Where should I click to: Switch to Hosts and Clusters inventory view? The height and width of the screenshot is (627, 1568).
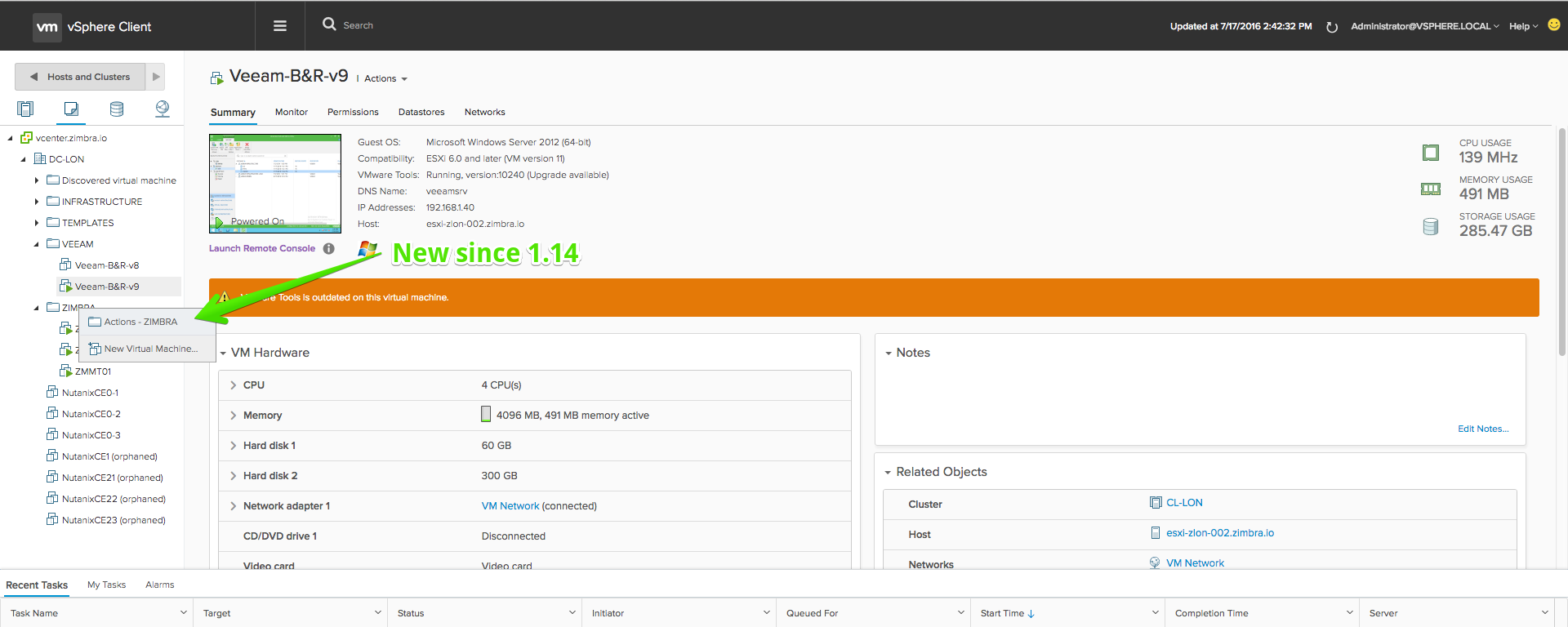26,109
